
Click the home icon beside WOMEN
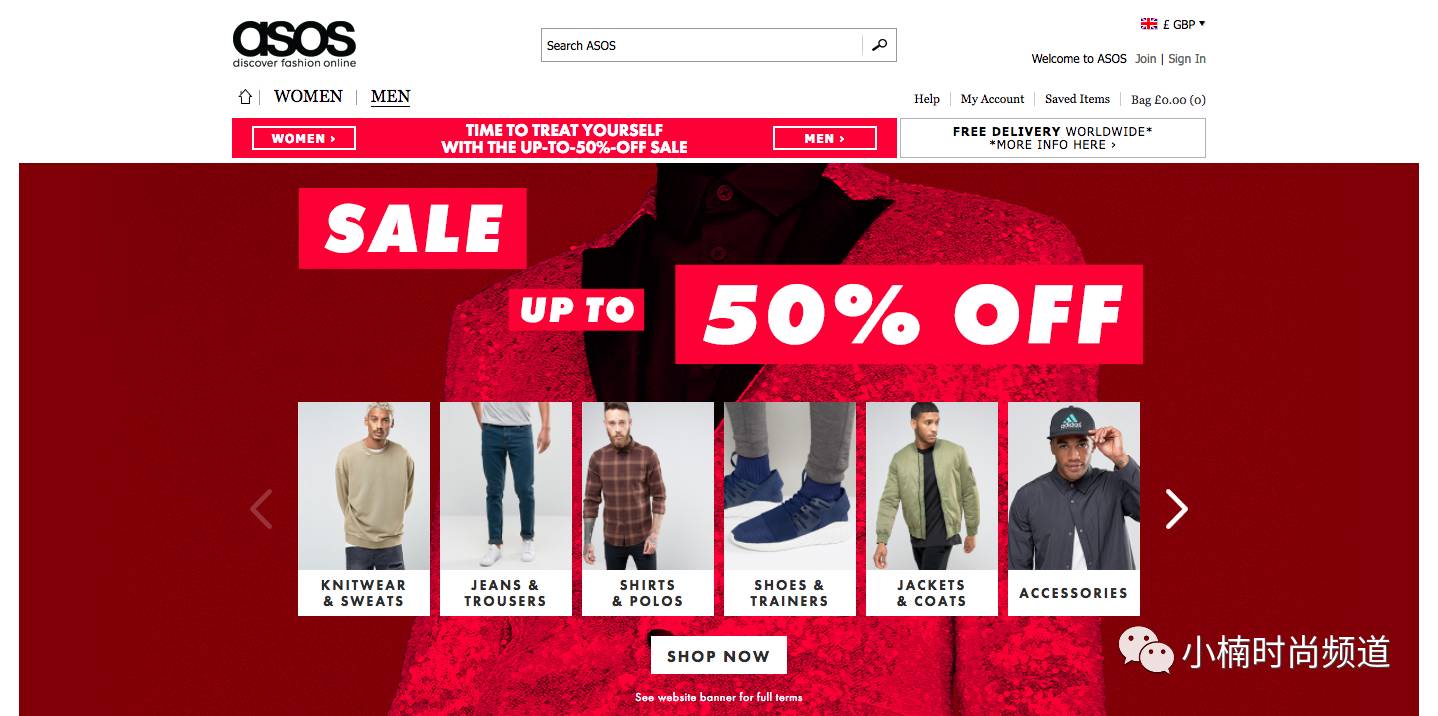click(245, 97)
